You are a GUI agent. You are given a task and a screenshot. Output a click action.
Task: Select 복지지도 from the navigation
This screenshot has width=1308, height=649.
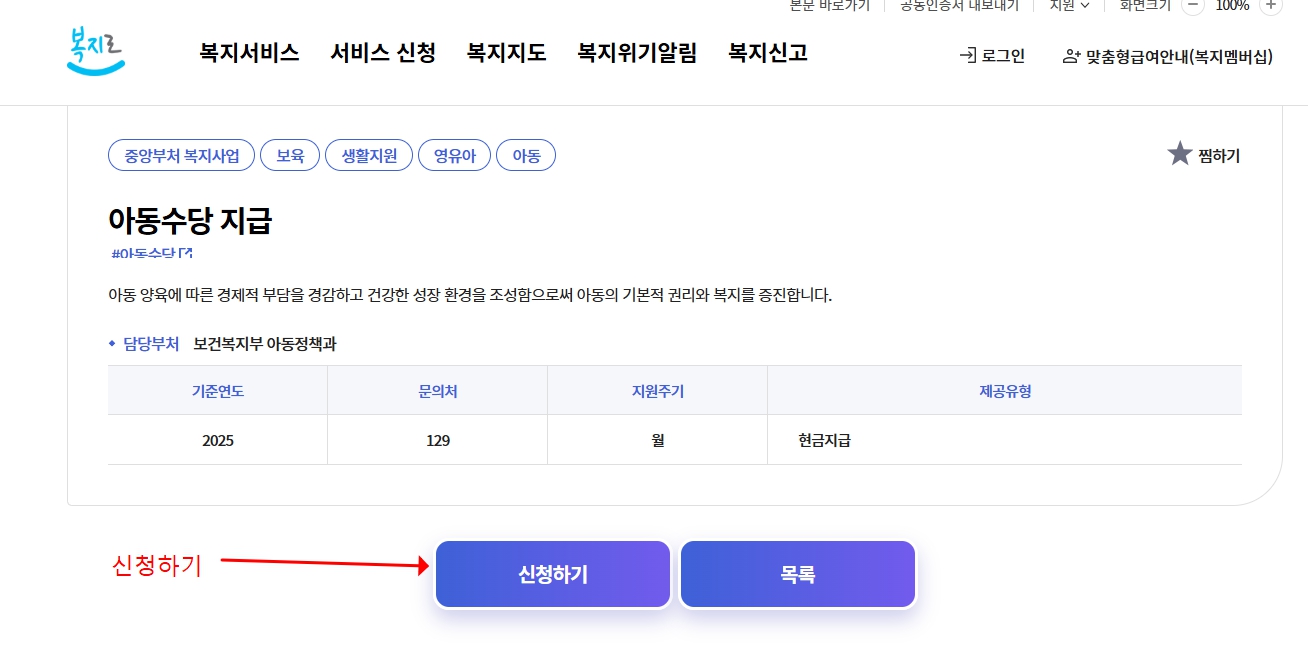tap(506, 53)
